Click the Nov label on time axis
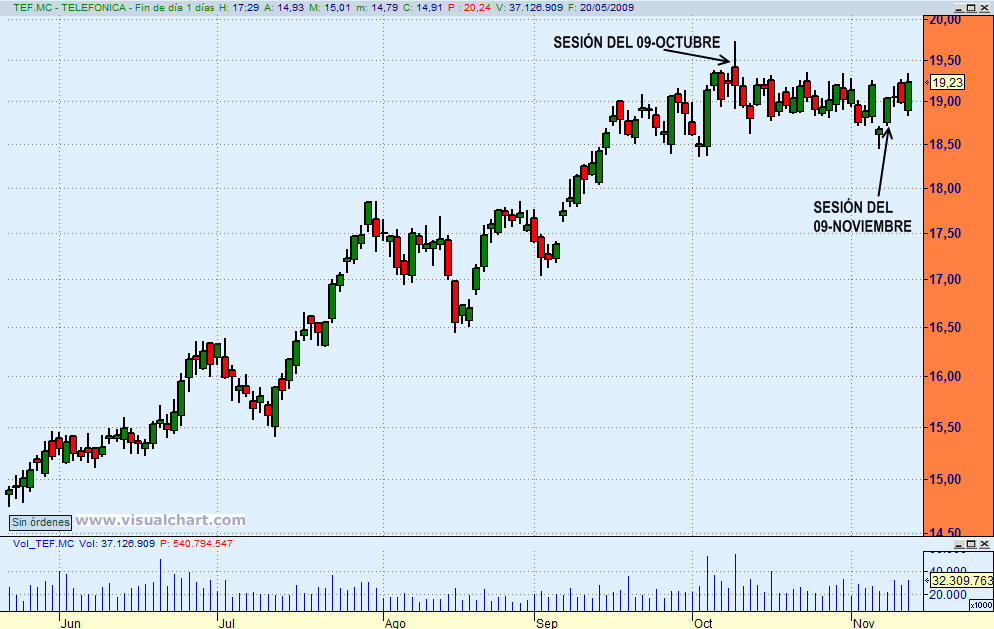 (864, 623)
